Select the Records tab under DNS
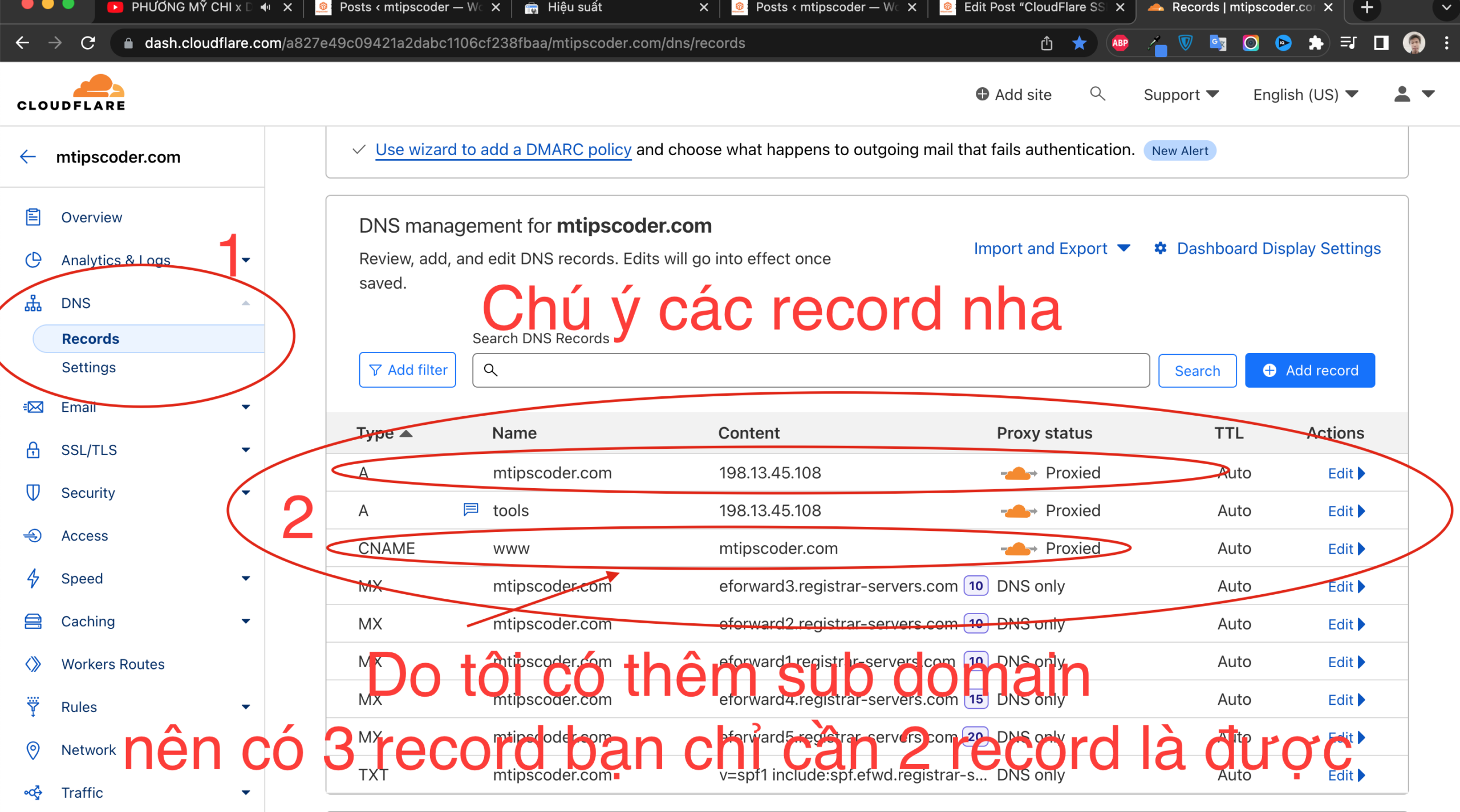This screenshot has height=812, width=1460. tap(90, 339)
